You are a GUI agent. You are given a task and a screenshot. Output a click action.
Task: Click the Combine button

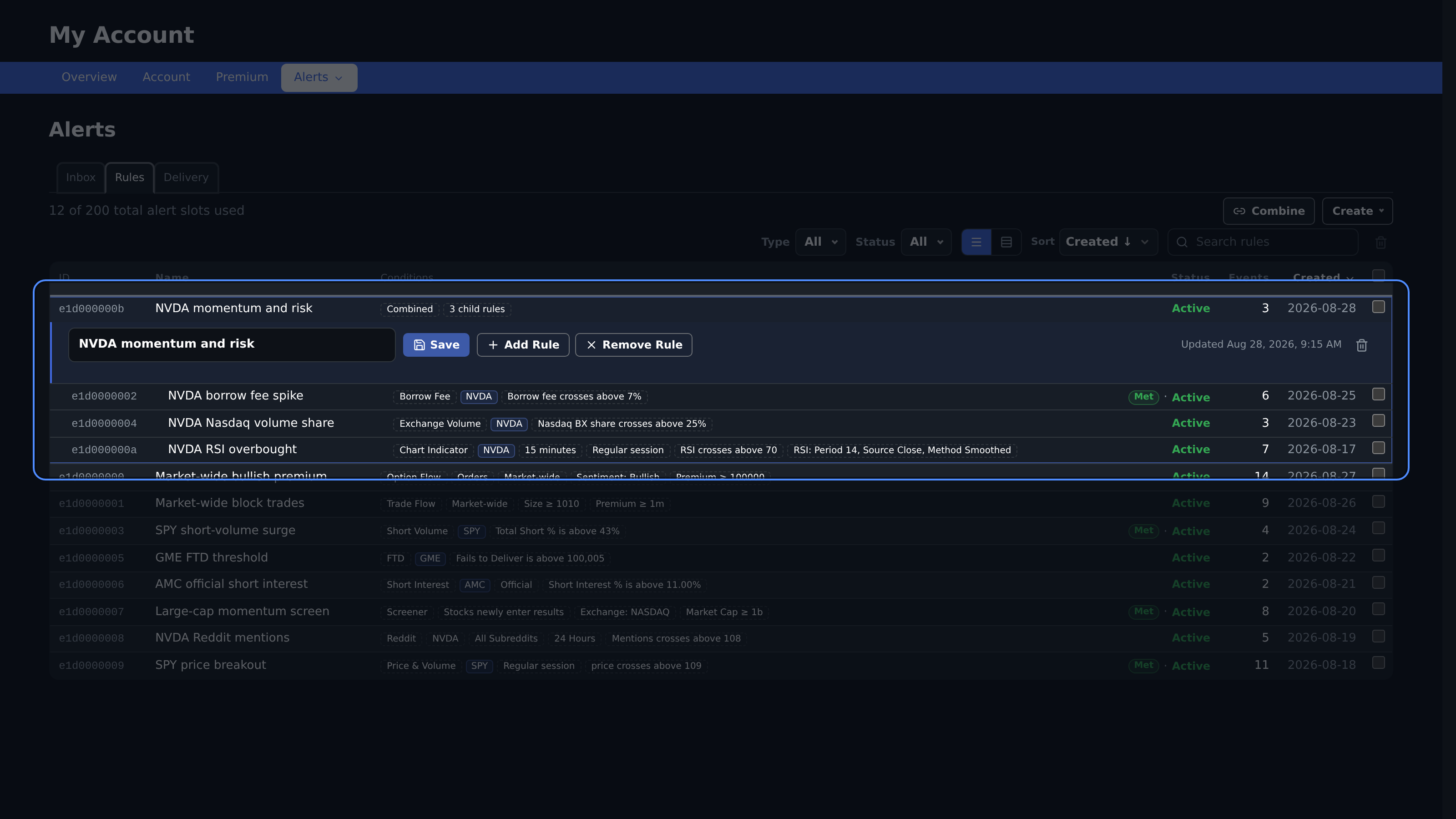pos(1269,211)
